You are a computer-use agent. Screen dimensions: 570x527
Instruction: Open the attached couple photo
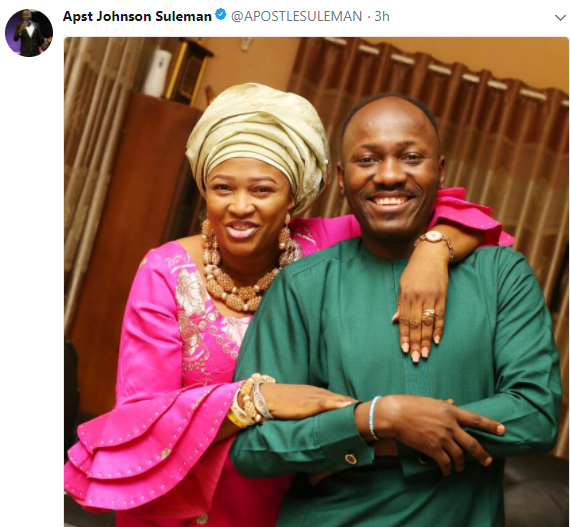[316, 282]
